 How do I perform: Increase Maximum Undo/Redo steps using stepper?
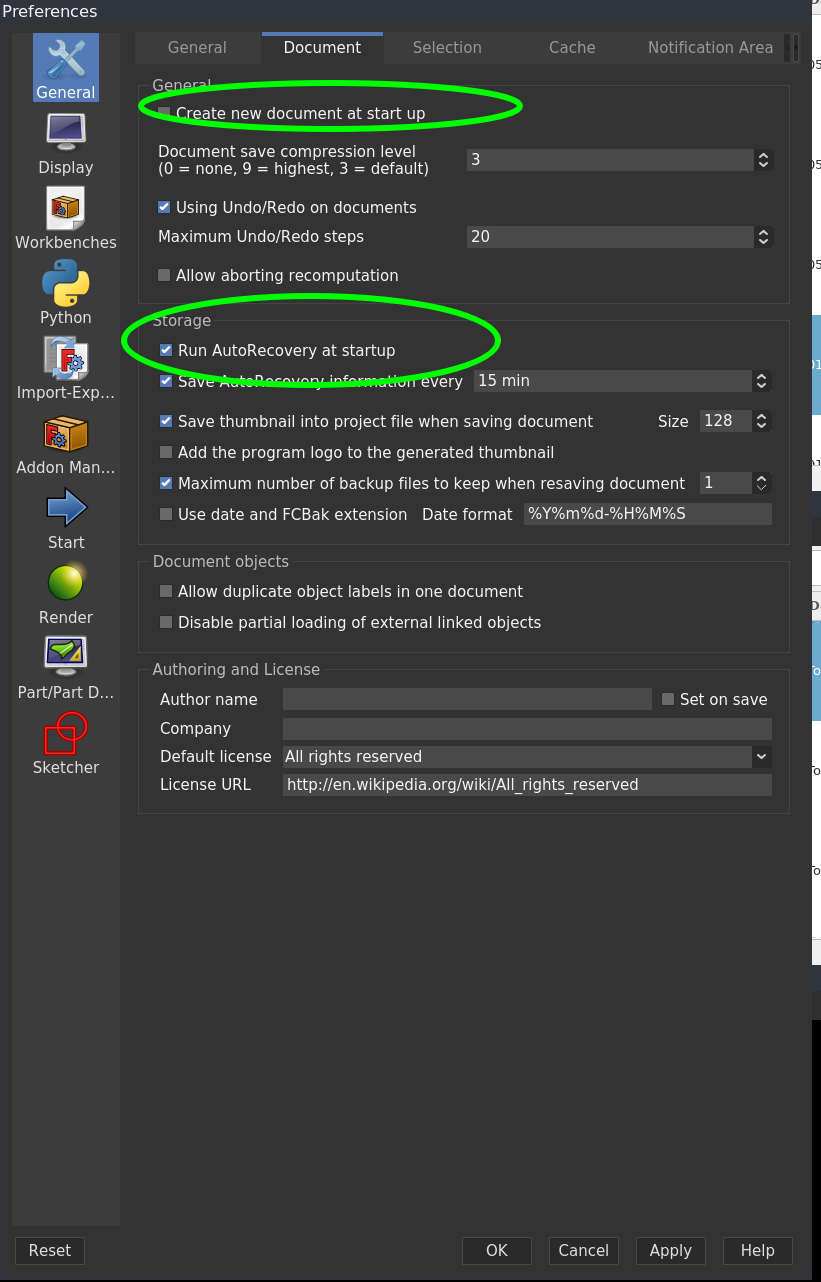(762, 232)
